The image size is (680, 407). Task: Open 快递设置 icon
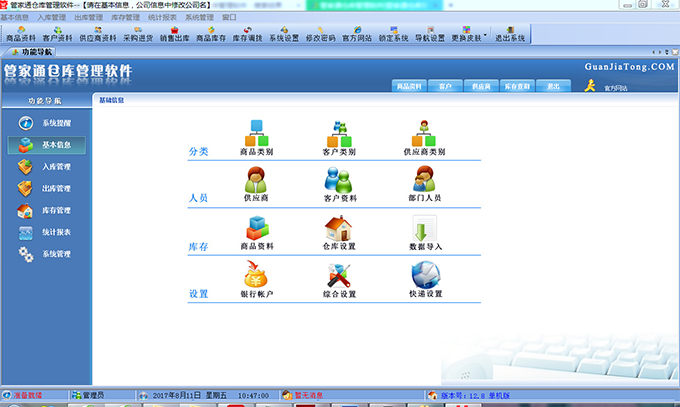[425, 279]
